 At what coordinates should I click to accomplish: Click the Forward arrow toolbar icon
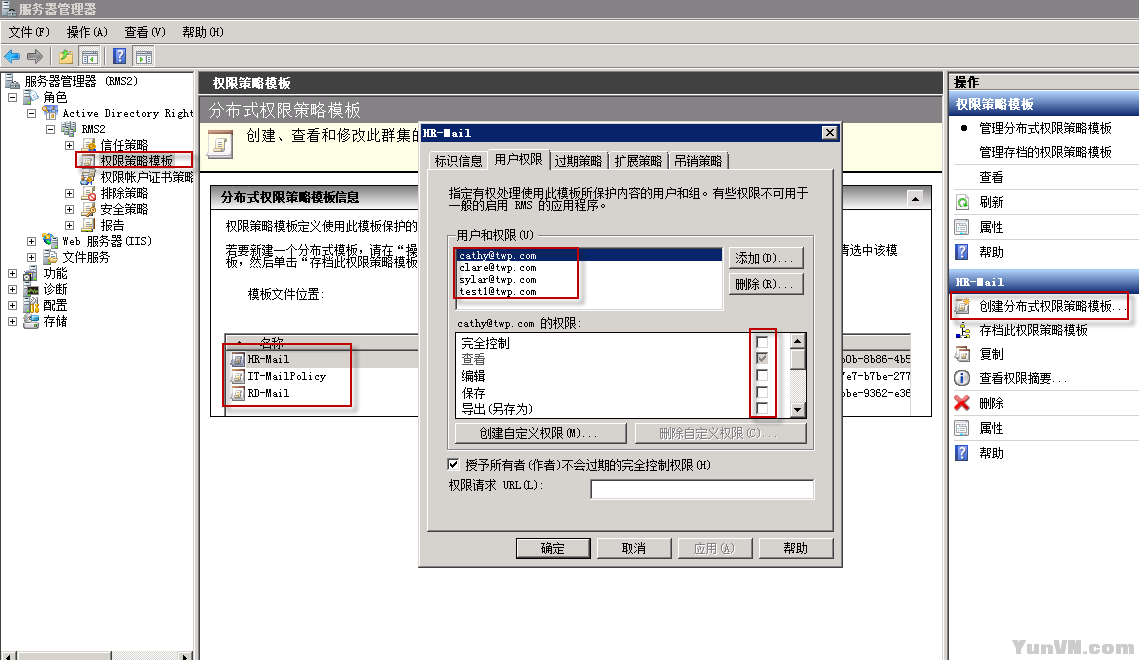(35, 56)
